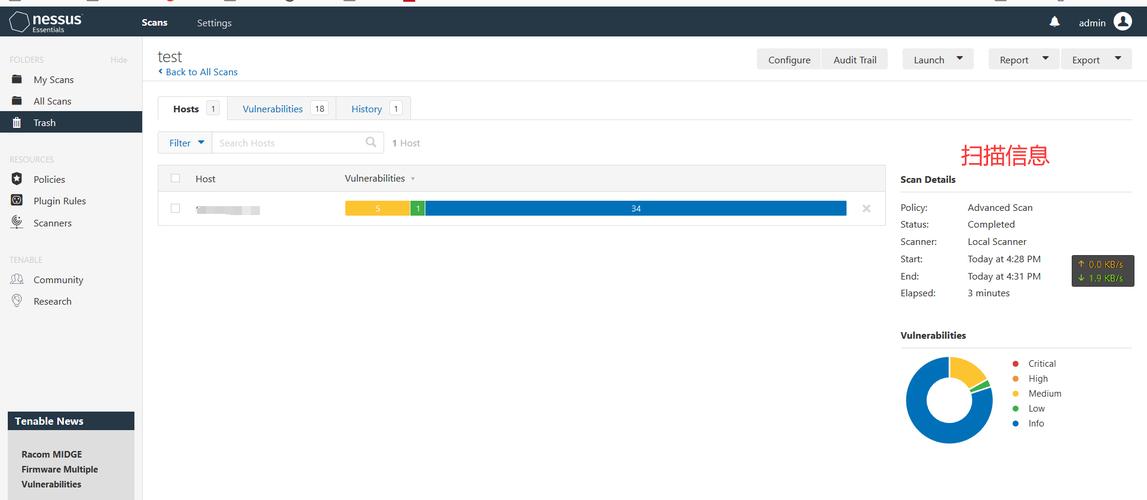Click the Scanners icon
Image resolution: width=1147 pixels, height=500 pixels.
click(17, 222)
